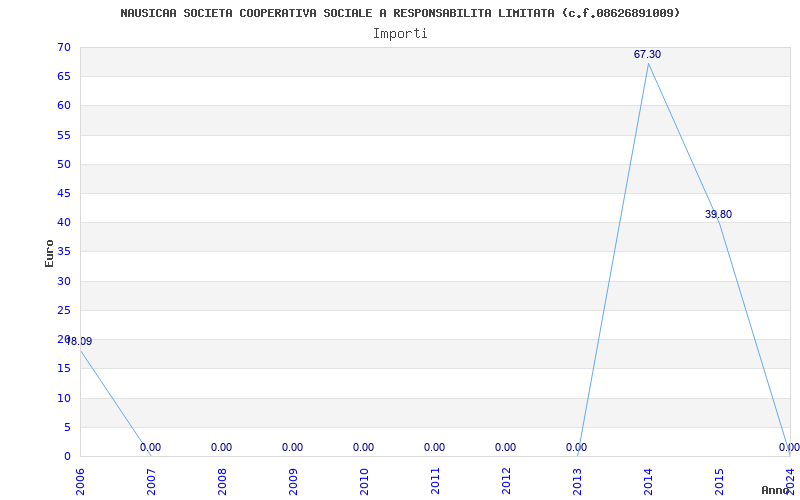Viewport: 800px width, 500px height.
Task: Click the Anno x-axis title
Action: click(777, 490)
